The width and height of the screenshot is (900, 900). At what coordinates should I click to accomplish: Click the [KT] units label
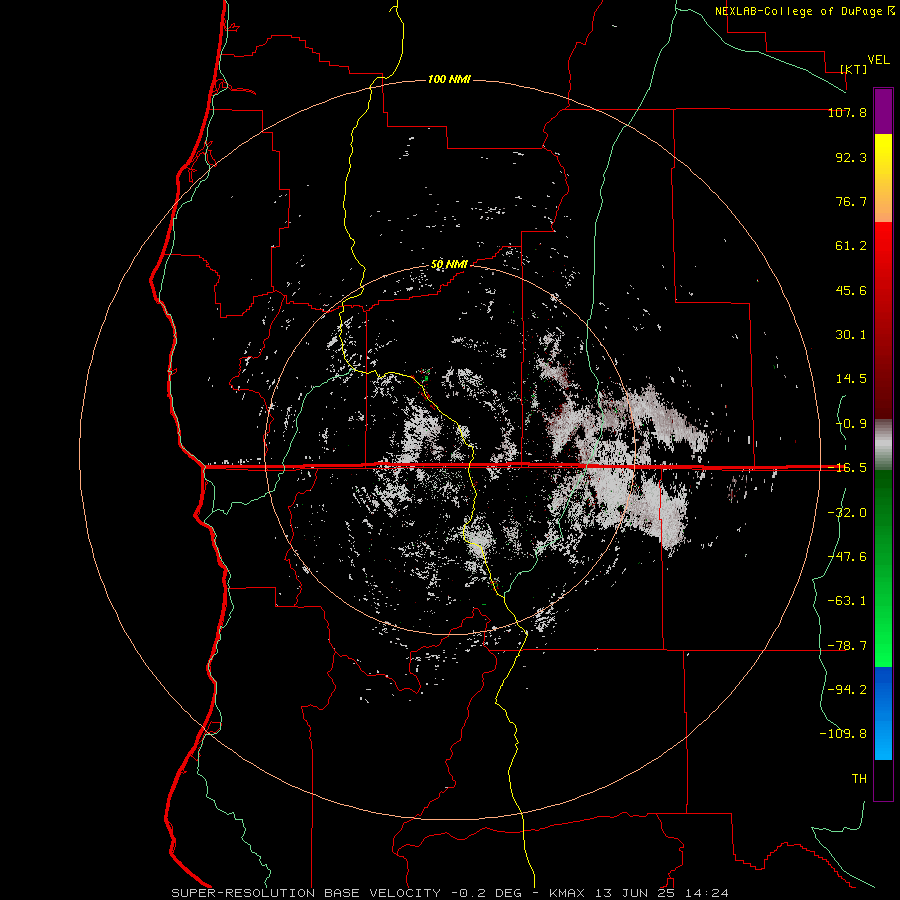click(x=854, y=69)
